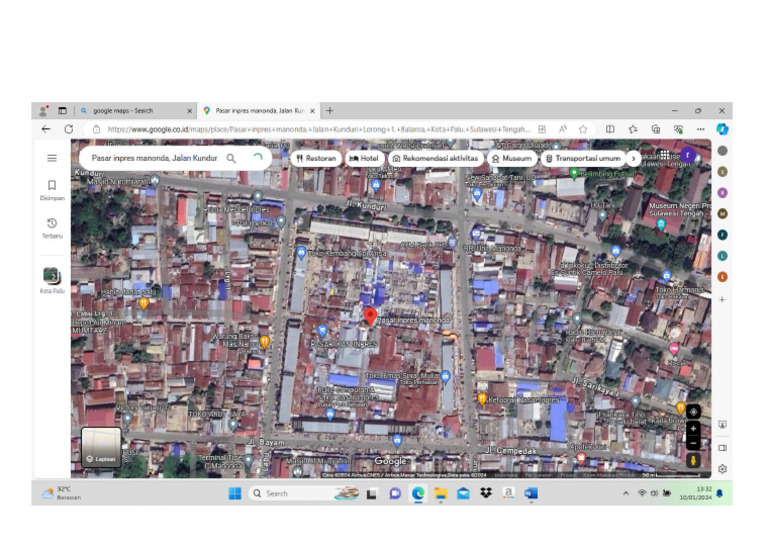Viewport: 768px width, 543px height.
Task: Open Microsoft Edge from taskbar
Action: (x=418, y=494)
